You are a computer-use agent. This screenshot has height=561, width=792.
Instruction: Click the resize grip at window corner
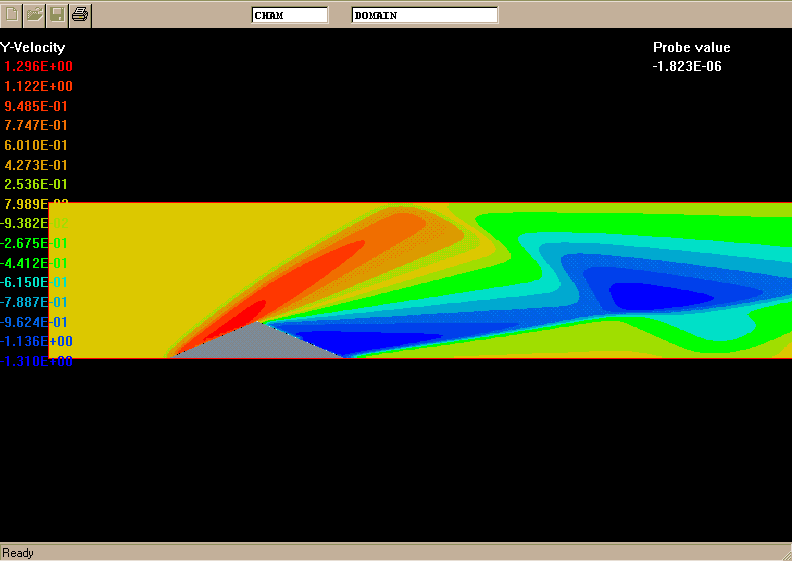click(783, 553)
